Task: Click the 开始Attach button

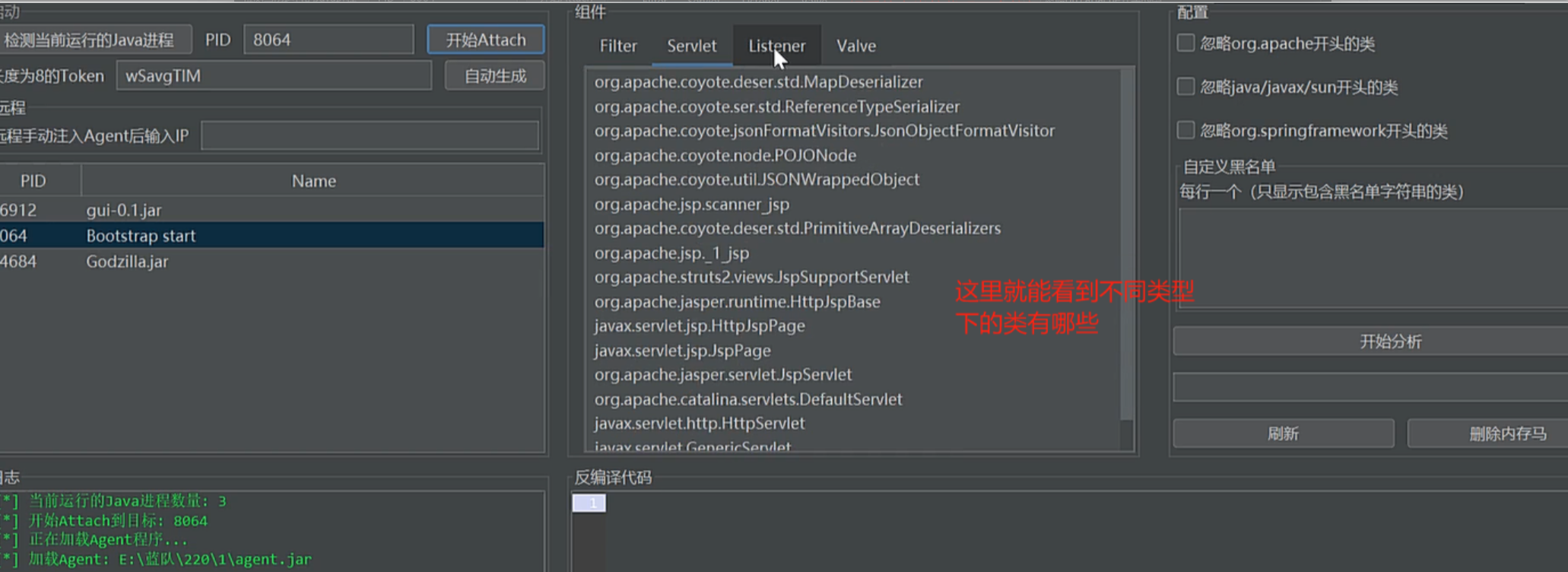Action: pos(485,40)
